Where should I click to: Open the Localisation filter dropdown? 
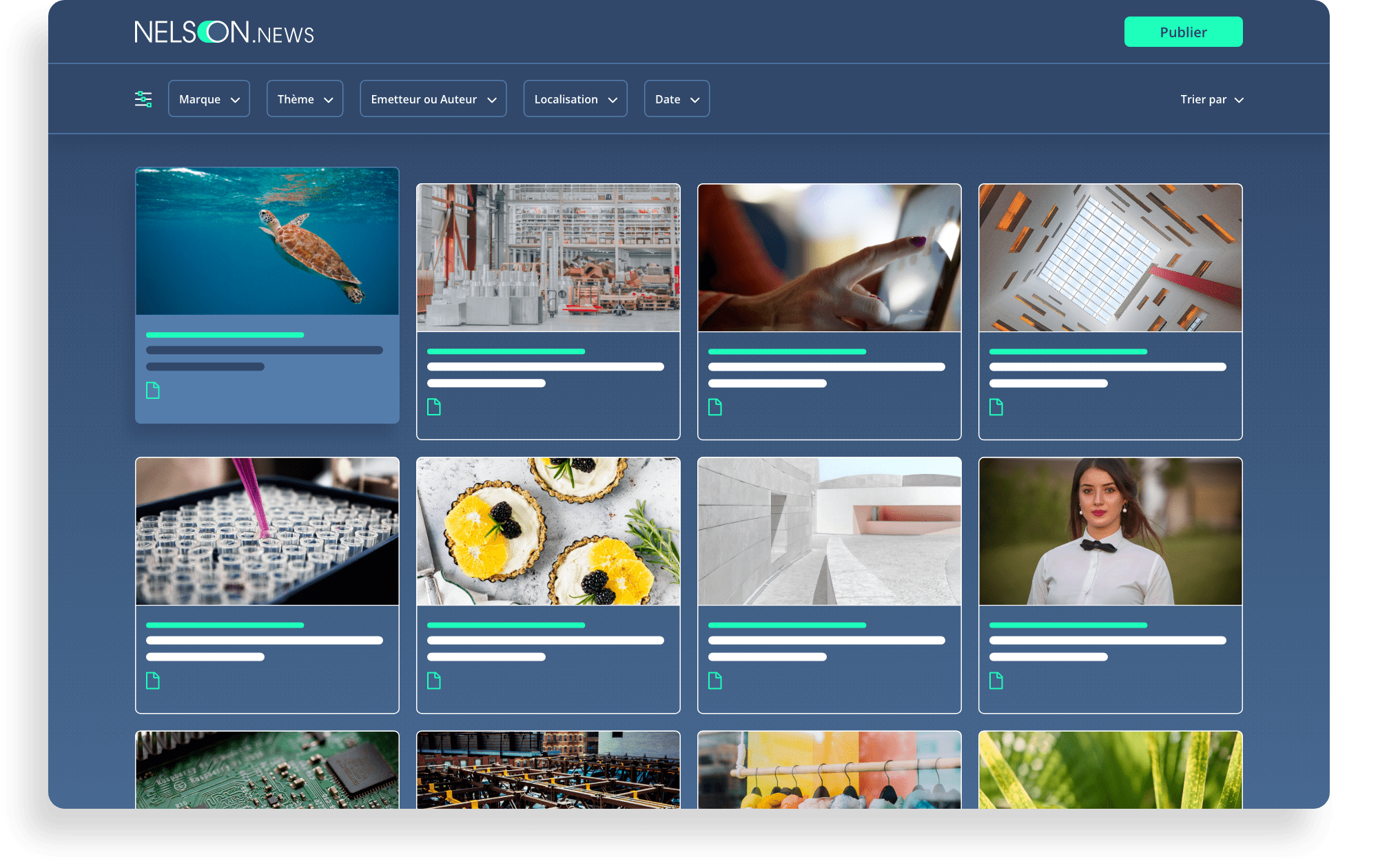pyautogui.click(x=575, y=99)
